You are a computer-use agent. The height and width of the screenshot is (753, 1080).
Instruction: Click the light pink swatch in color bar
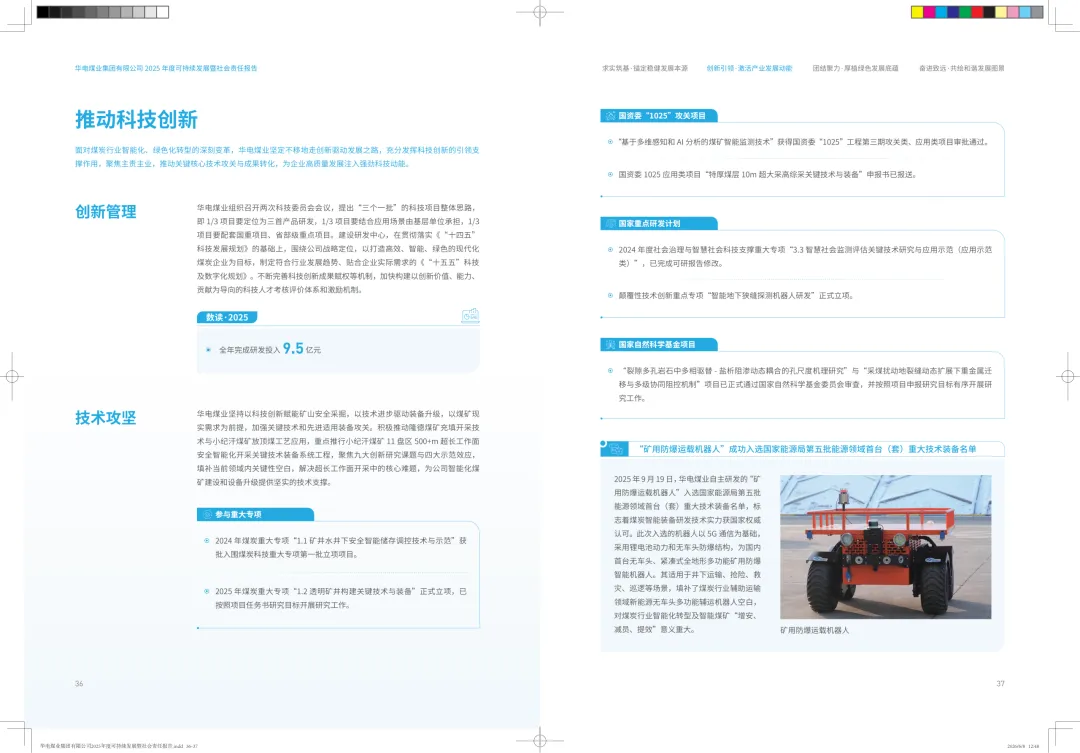pos(1013,12)
